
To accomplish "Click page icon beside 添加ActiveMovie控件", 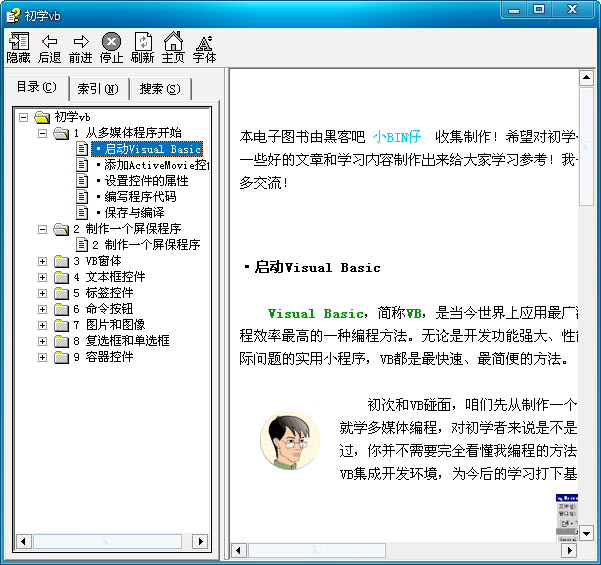I will pos(82,165).
